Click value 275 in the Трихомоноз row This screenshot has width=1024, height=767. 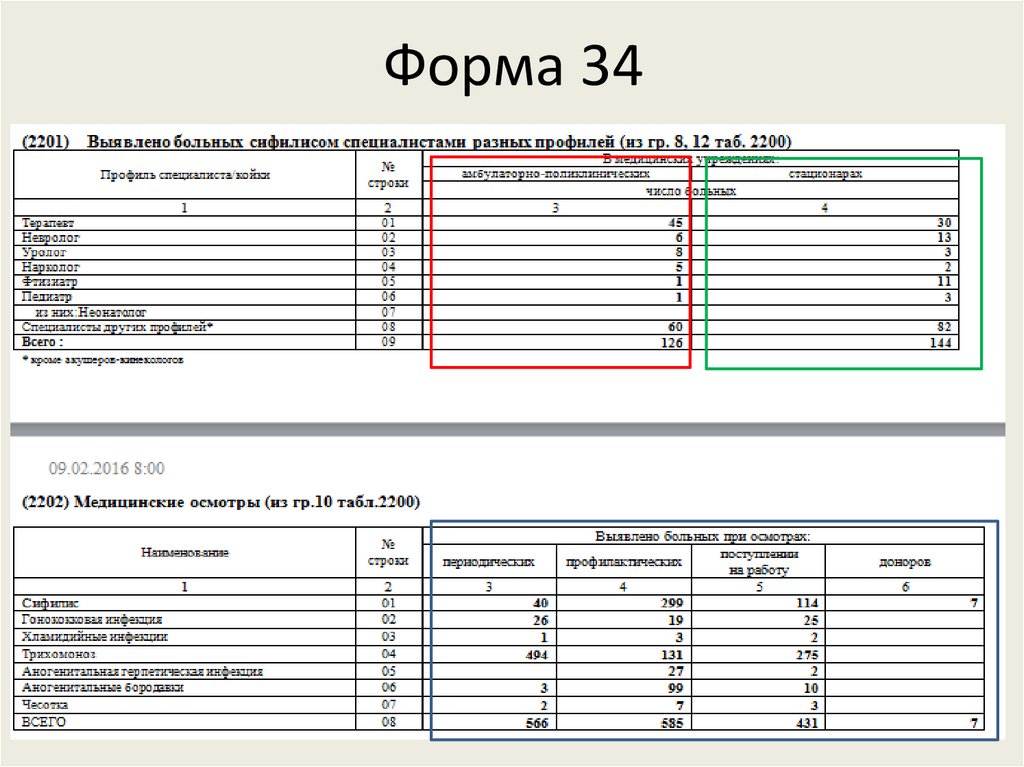tap(807, 655)
